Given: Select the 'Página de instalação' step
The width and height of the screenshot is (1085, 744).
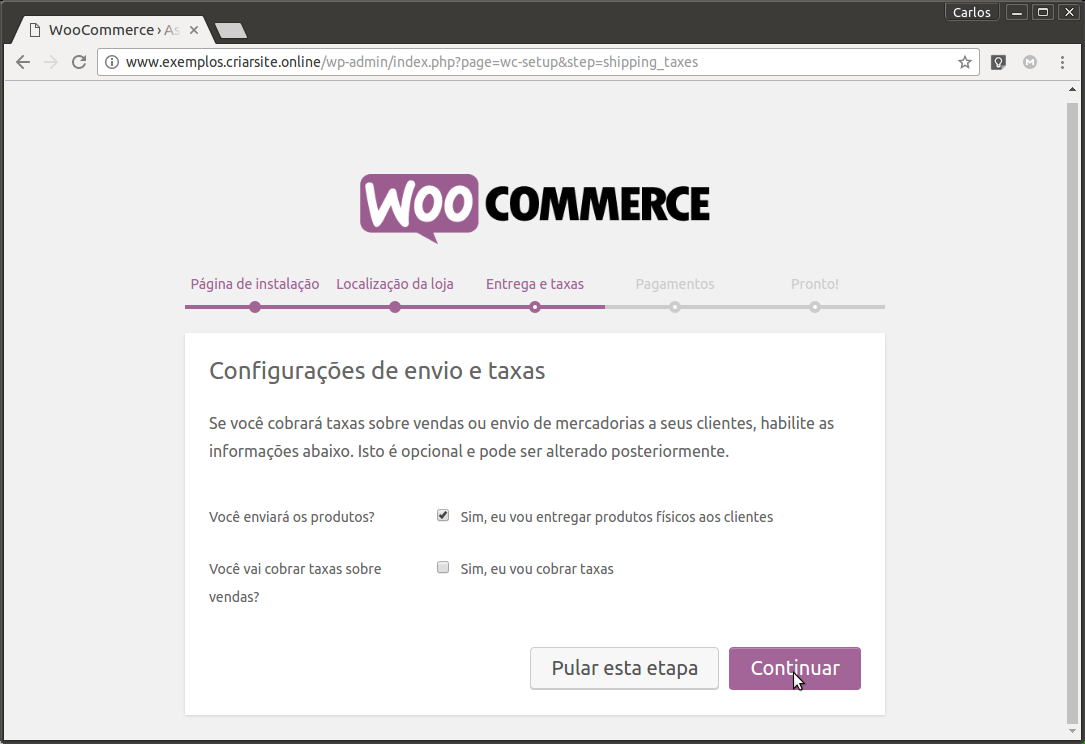Looking at the screenshot, I should (255, 284).
